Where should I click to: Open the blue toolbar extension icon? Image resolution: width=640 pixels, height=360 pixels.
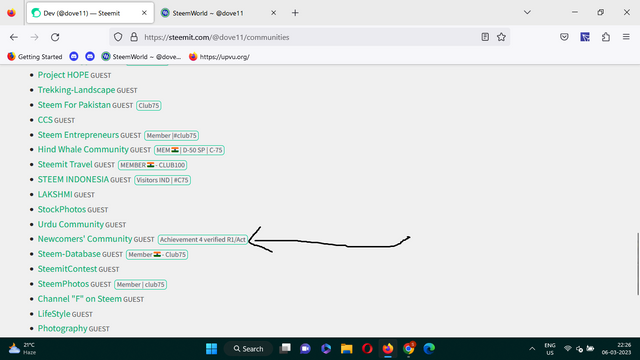click(x=585, y=37)
